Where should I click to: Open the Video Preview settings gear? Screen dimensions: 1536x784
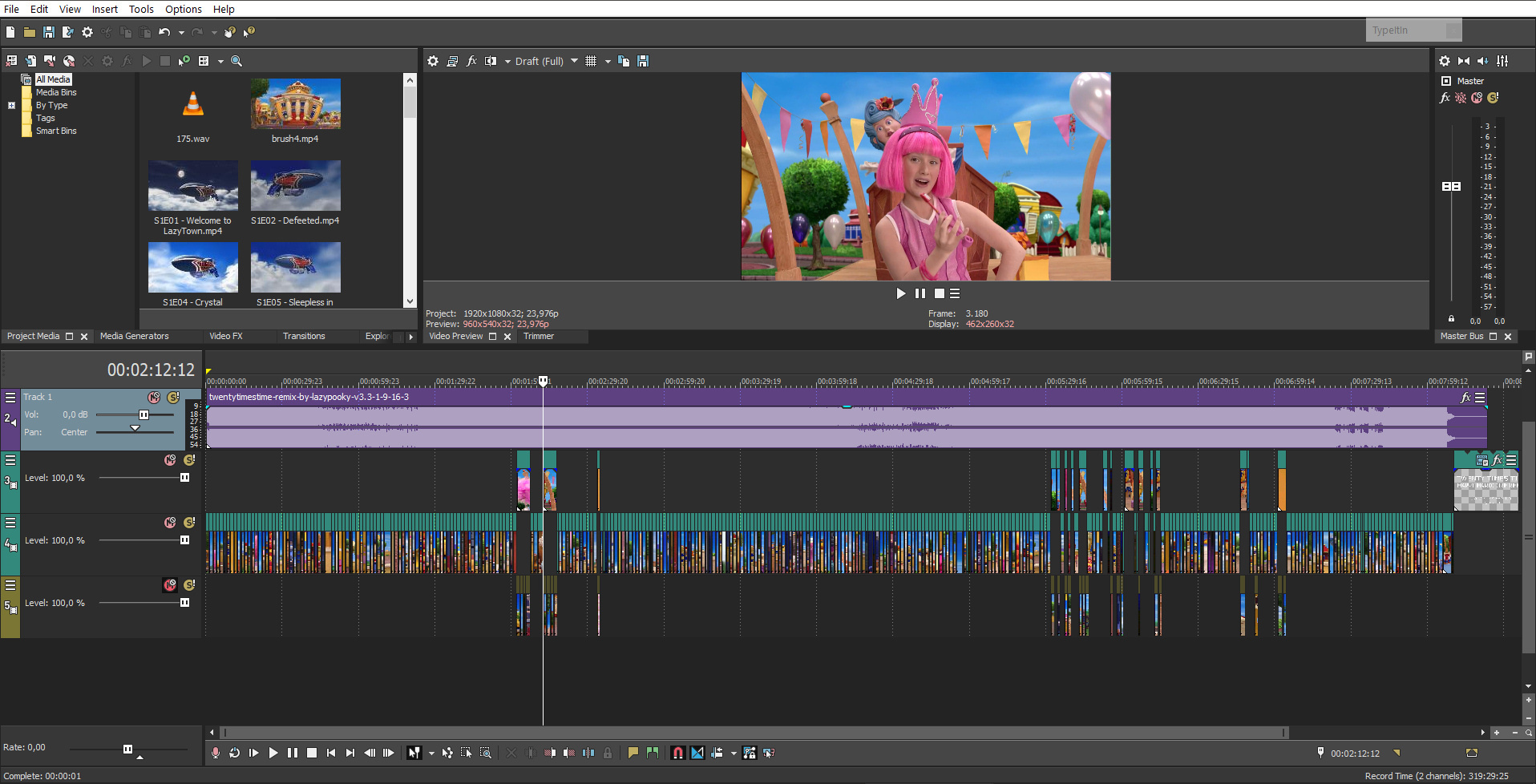433,61
